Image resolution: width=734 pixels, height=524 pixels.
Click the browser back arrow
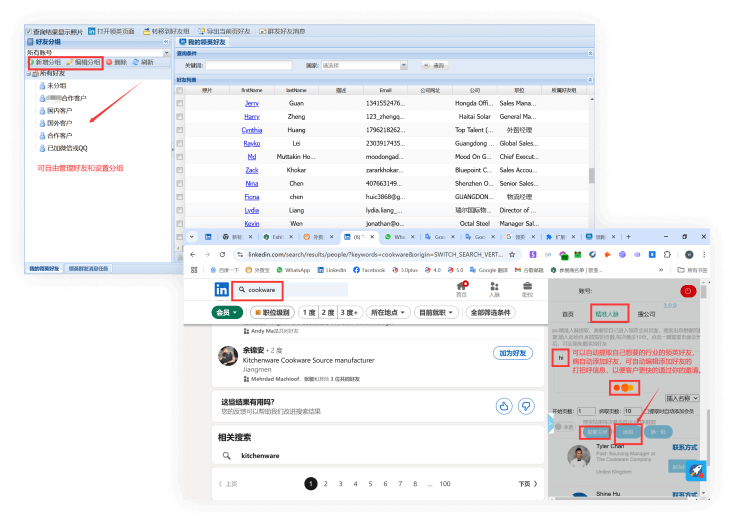point(193,255)
